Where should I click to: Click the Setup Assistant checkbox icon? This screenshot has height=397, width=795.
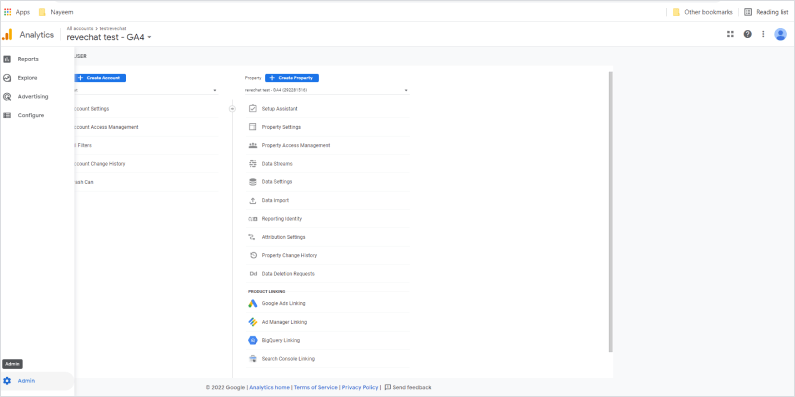point(253,109)
